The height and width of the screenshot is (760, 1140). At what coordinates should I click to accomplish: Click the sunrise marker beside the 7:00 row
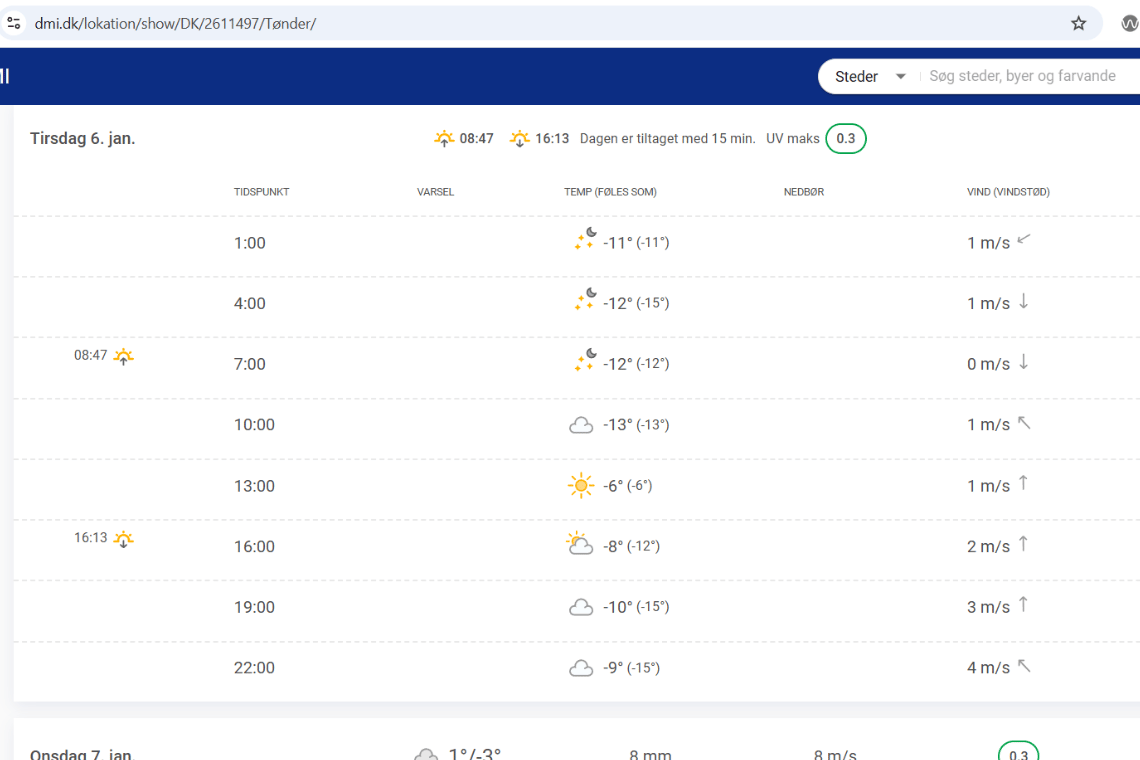123,356
